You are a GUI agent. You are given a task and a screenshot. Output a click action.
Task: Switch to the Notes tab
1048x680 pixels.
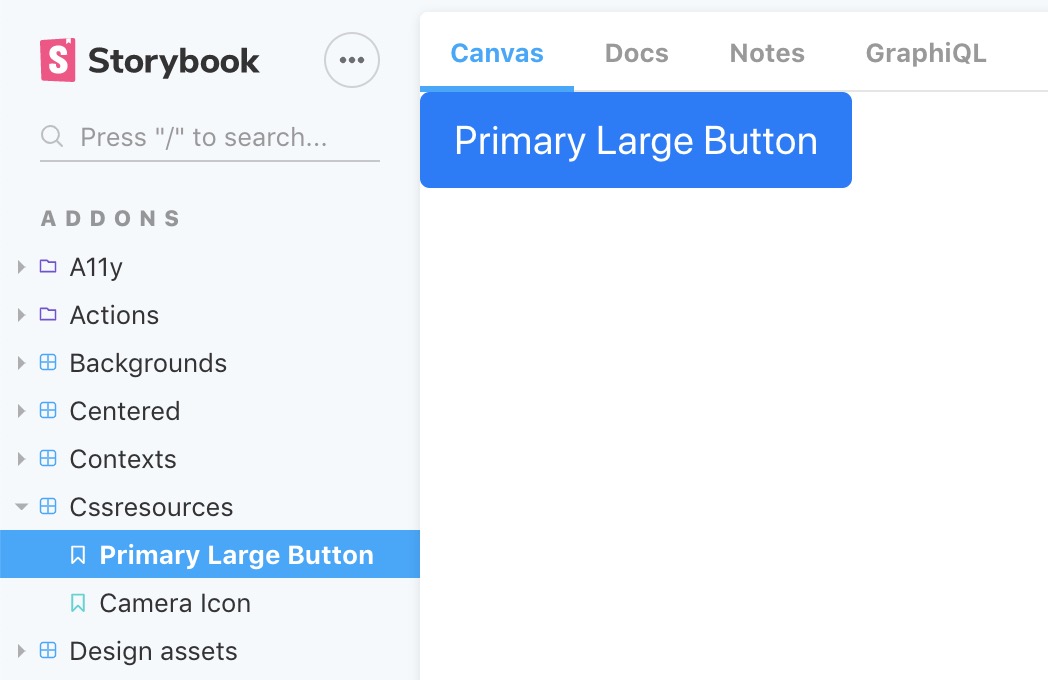click(x=766, y=53)
